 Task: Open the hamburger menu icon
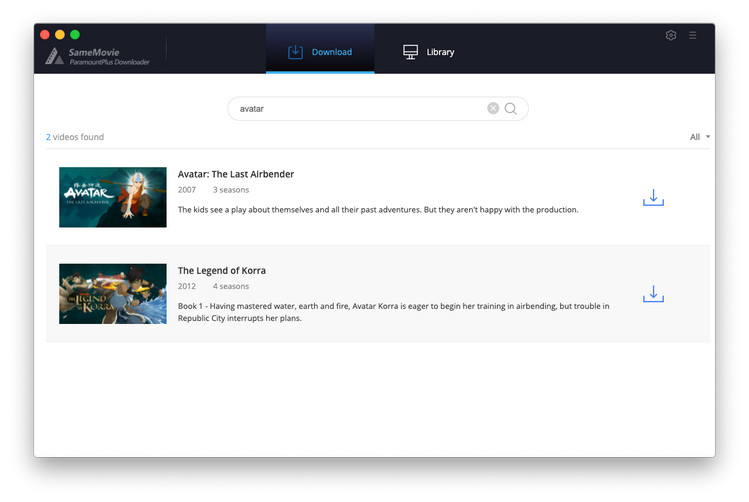[x=692, y=35]
